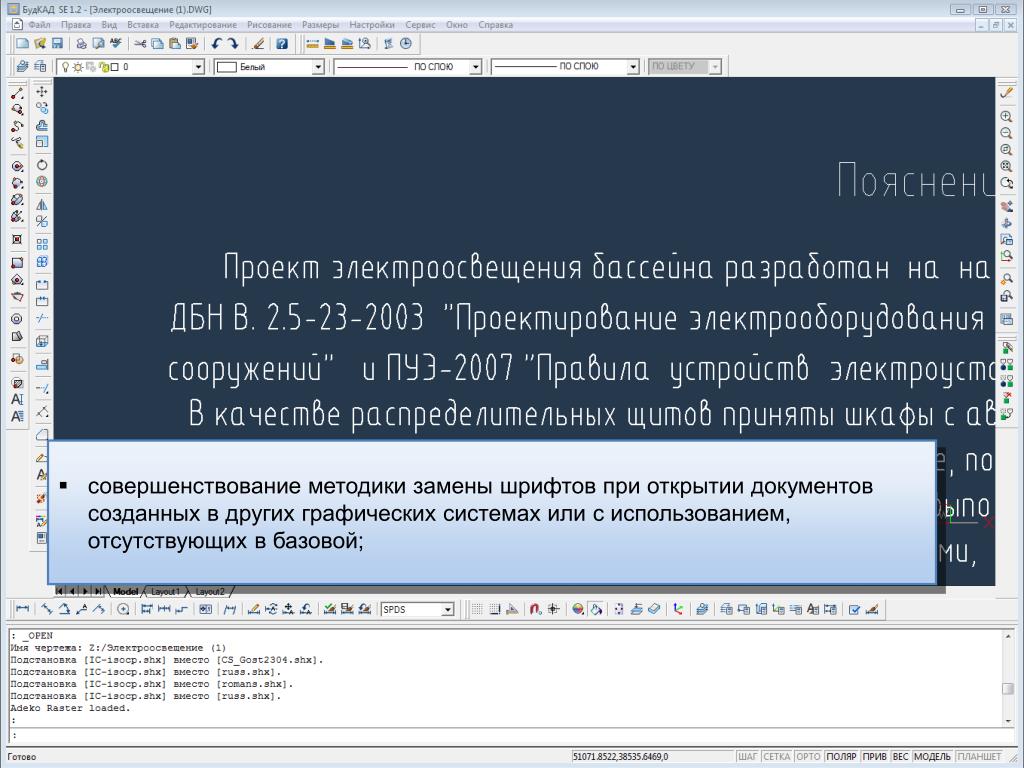This screenshot has width=1024, height=768.
Task: Redo the action
Action: tap(233, 44)
